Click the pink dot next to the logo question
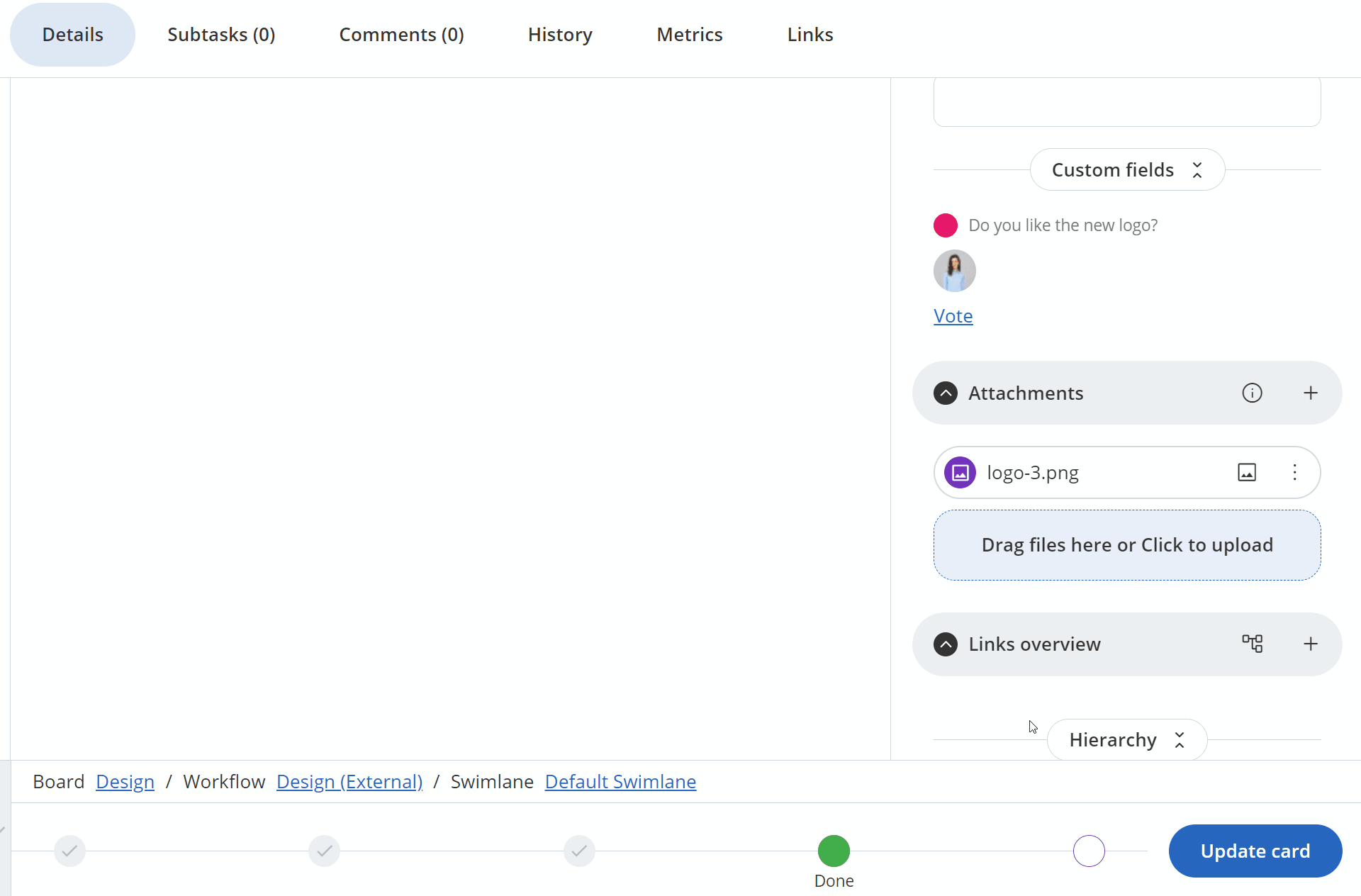The image size is (1361, 896). [x=944, y=225]
